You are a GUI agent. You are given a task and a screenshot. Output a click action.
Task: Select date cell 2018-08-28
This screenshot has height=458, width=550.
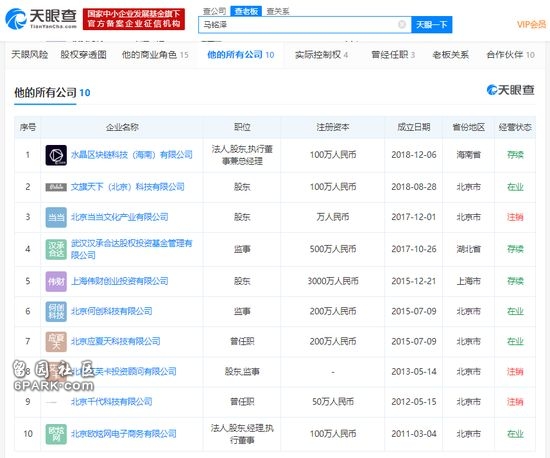(414, 187)
